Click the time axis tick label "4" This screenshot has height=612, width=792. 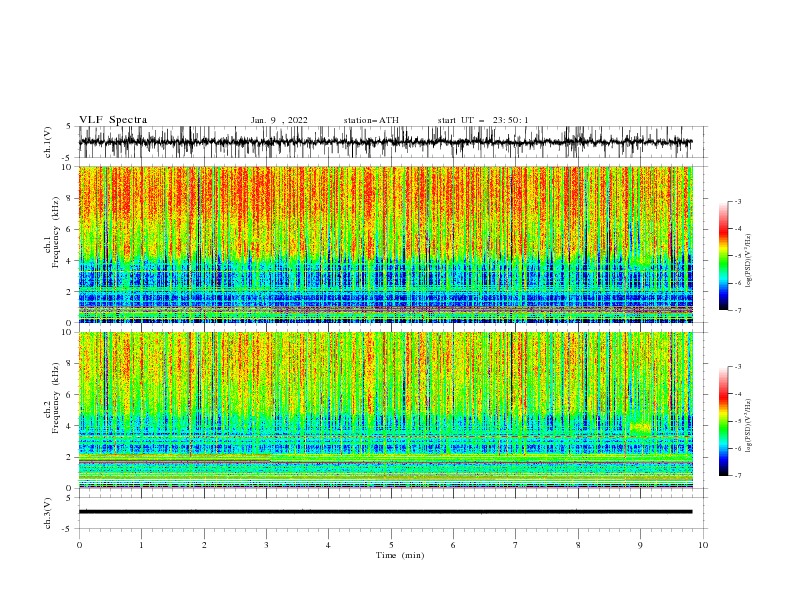(x=328, y=545)
